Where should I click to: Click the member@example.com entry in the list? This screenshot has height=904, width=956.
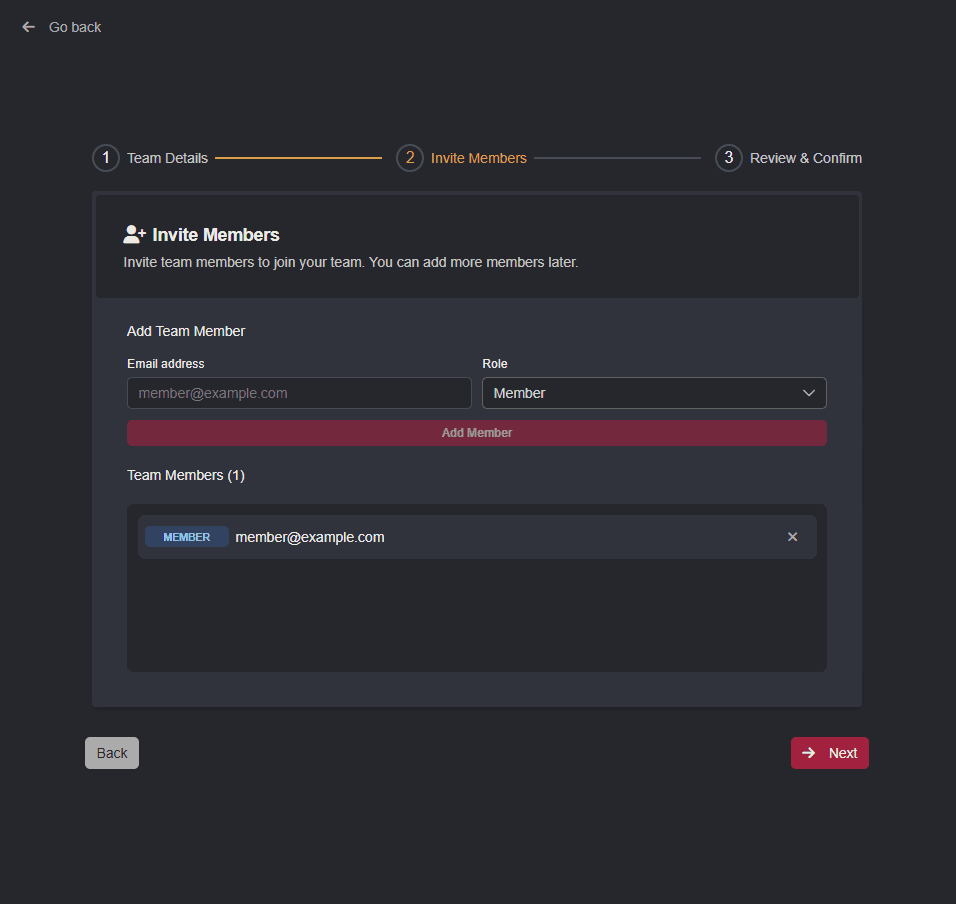(310, 537)
